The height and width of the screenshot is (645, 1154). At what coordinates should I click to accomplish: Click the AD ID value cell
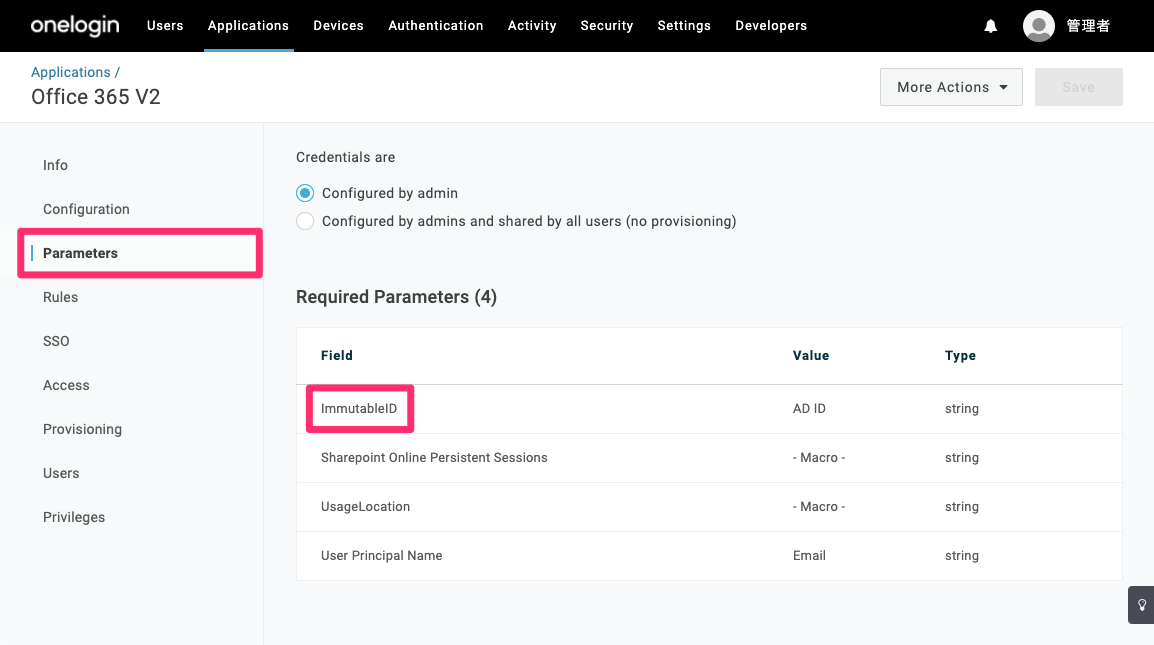(x=809, y=409)
